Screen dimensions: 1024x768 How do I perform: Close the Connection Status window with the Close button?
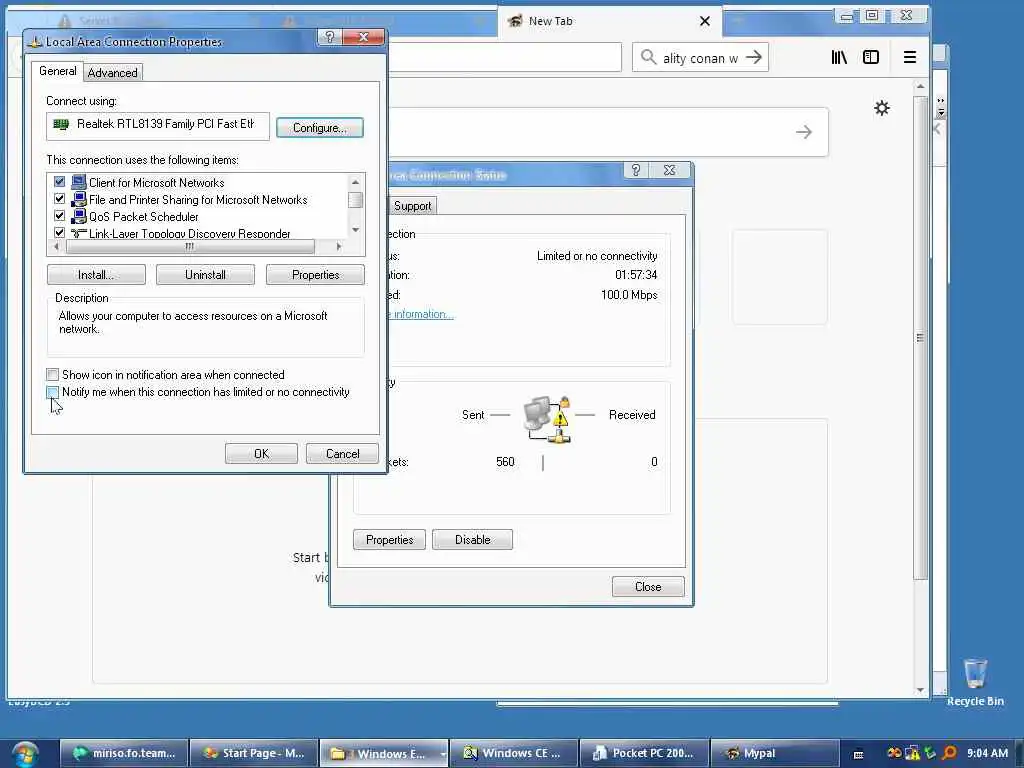click(x=648, y=587)
